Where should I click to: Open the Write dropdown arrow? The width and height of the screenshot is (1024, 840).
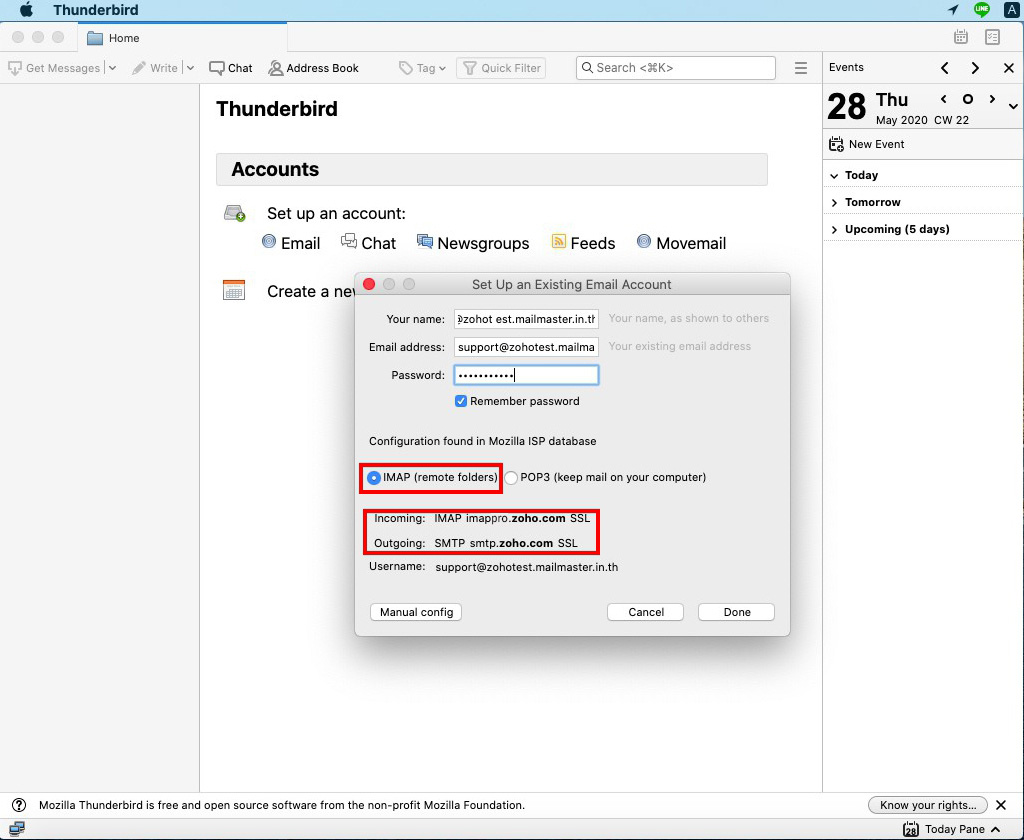click(x=190, y=68)
